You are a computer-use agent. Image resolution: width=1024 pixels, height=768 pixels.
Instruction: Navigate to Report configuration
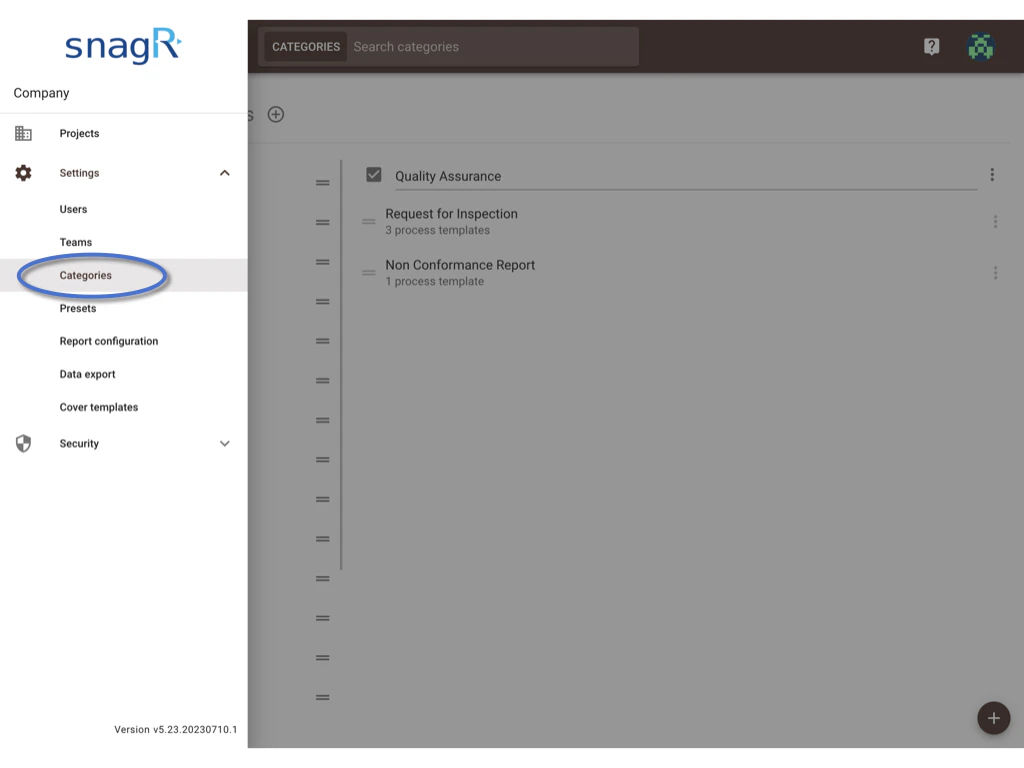pos(108,341)
